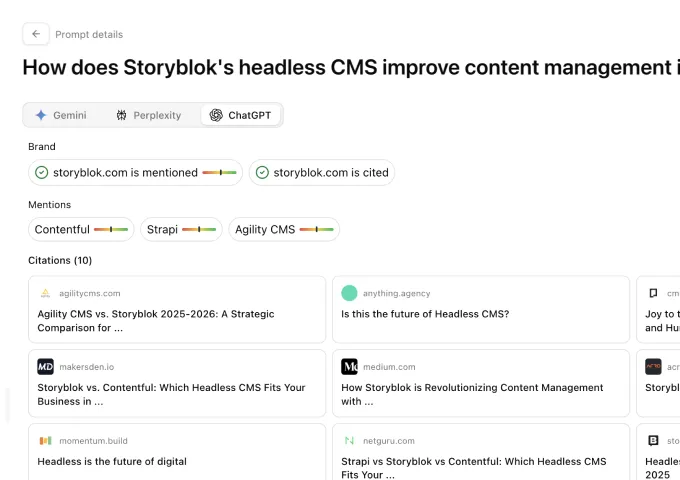Click the ChatGPT logo icon
Image resolution: width=680 pixels, height=480 pixels.
[x=216, y=115]
